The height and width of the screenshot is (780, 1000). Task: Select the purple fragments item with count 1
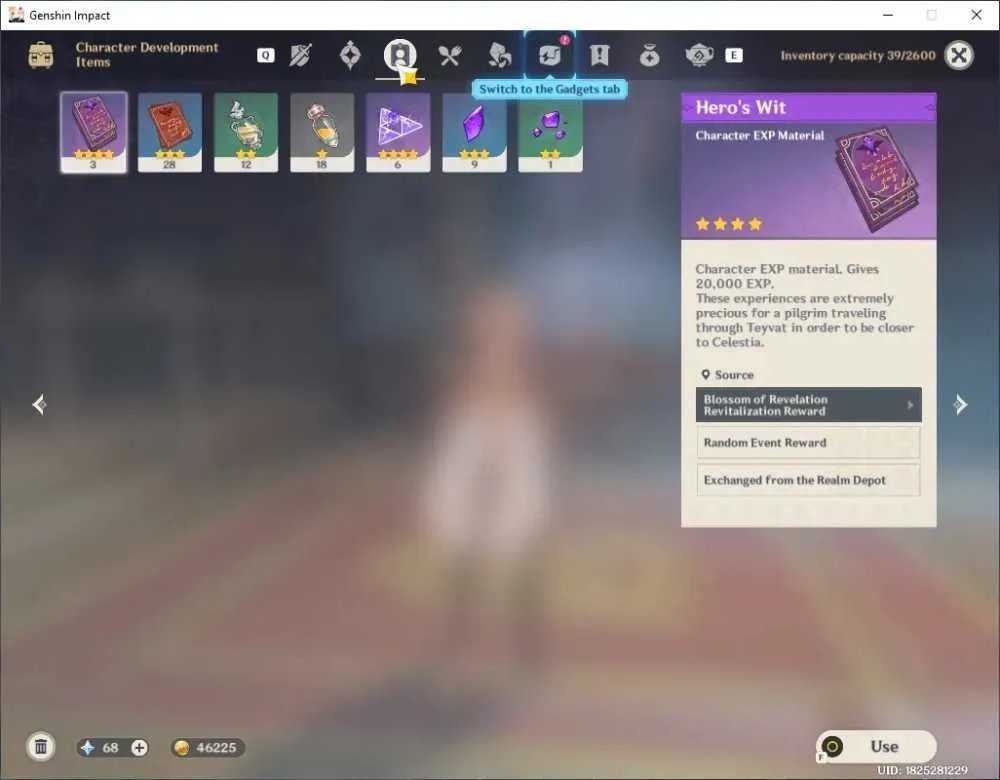point(550,132)
